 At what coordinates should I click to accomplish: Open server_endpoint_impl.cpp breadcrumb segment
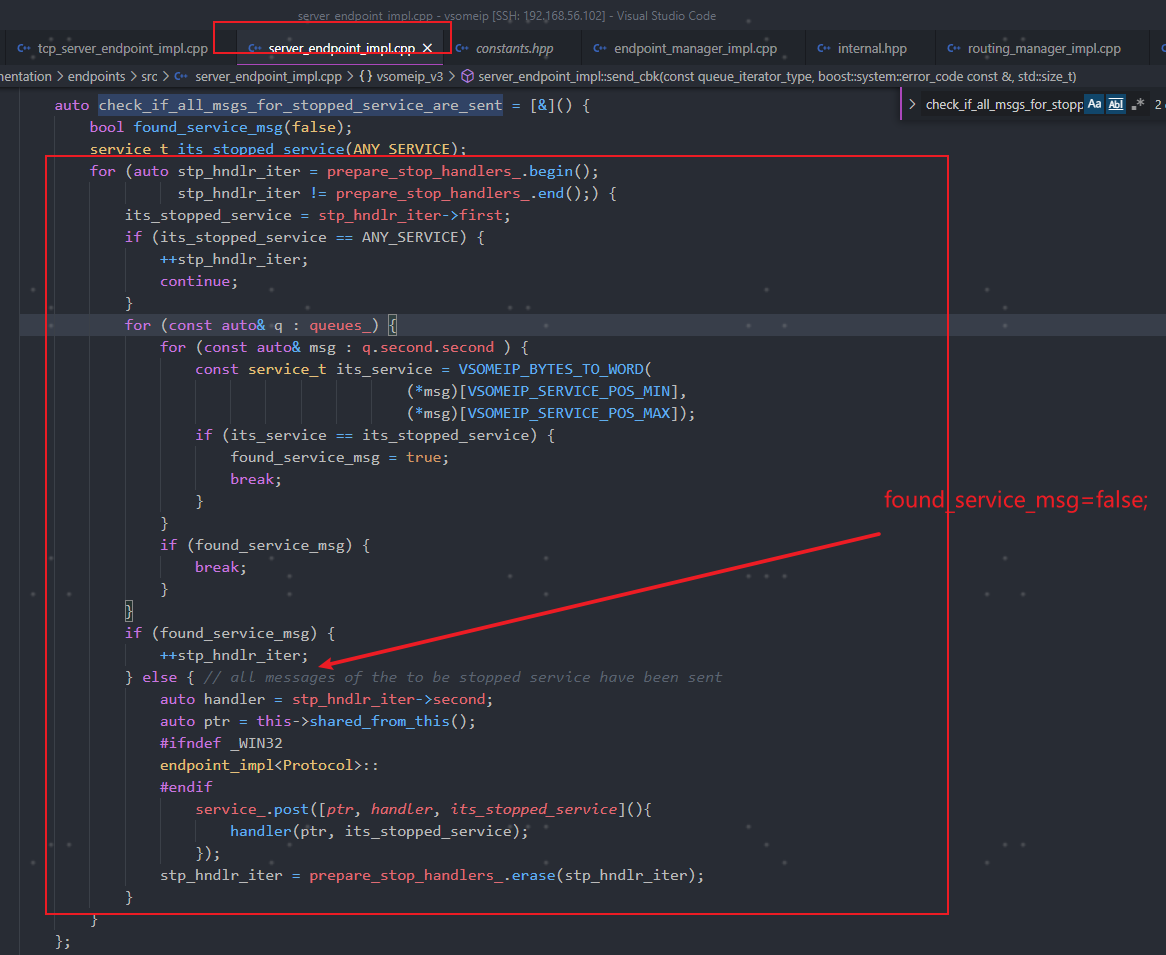[268, 77]
